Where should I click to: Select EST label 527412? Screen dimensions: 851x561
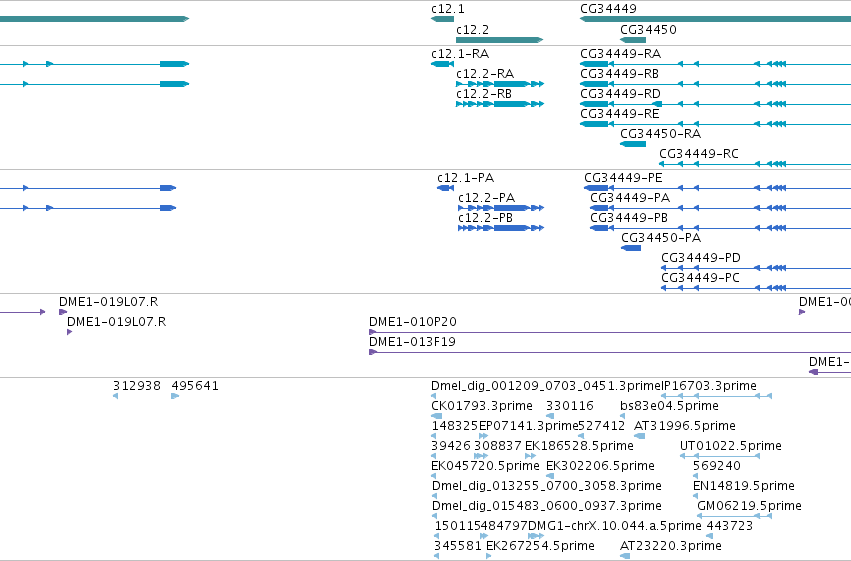[602, 426]
